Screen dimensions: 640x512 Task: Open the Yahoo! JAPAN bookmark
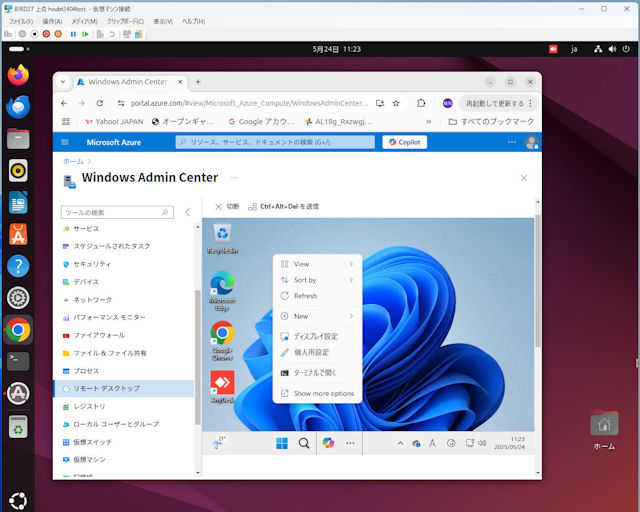114,122
